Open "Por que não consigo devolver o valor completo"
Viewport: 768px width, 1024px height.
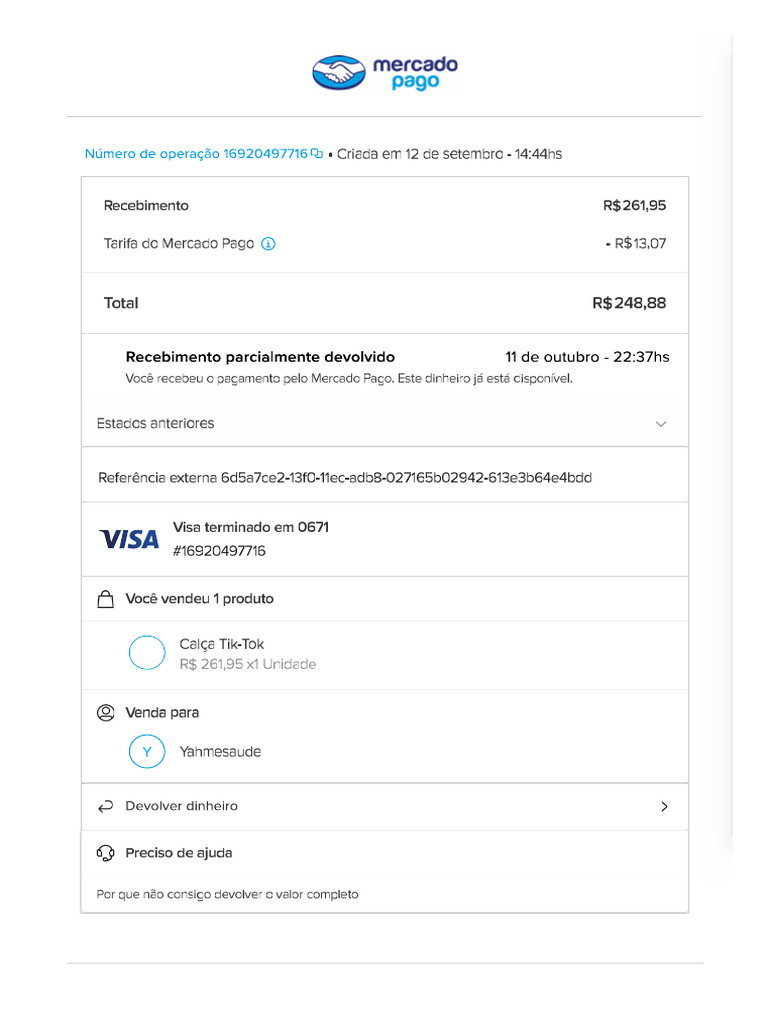[x=227, y=894]
